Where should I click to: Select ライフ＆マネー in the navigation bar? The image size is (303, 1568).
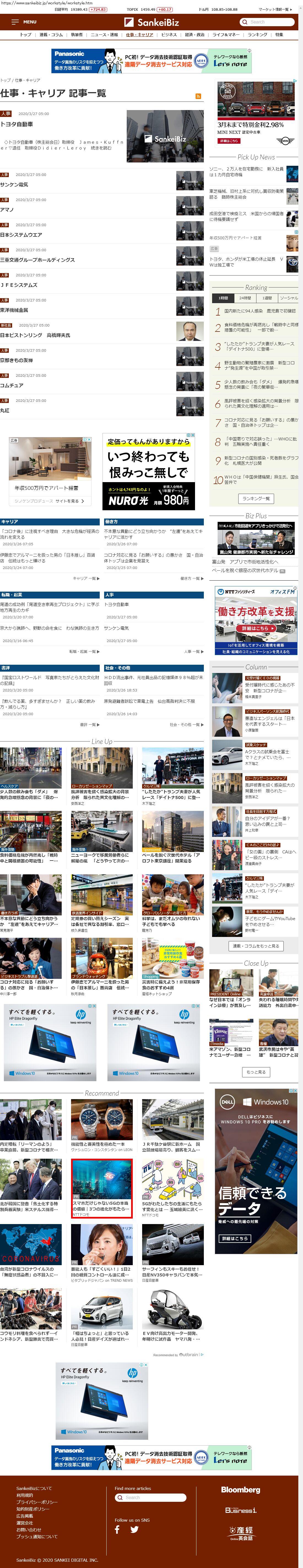[x=225, y=35]
